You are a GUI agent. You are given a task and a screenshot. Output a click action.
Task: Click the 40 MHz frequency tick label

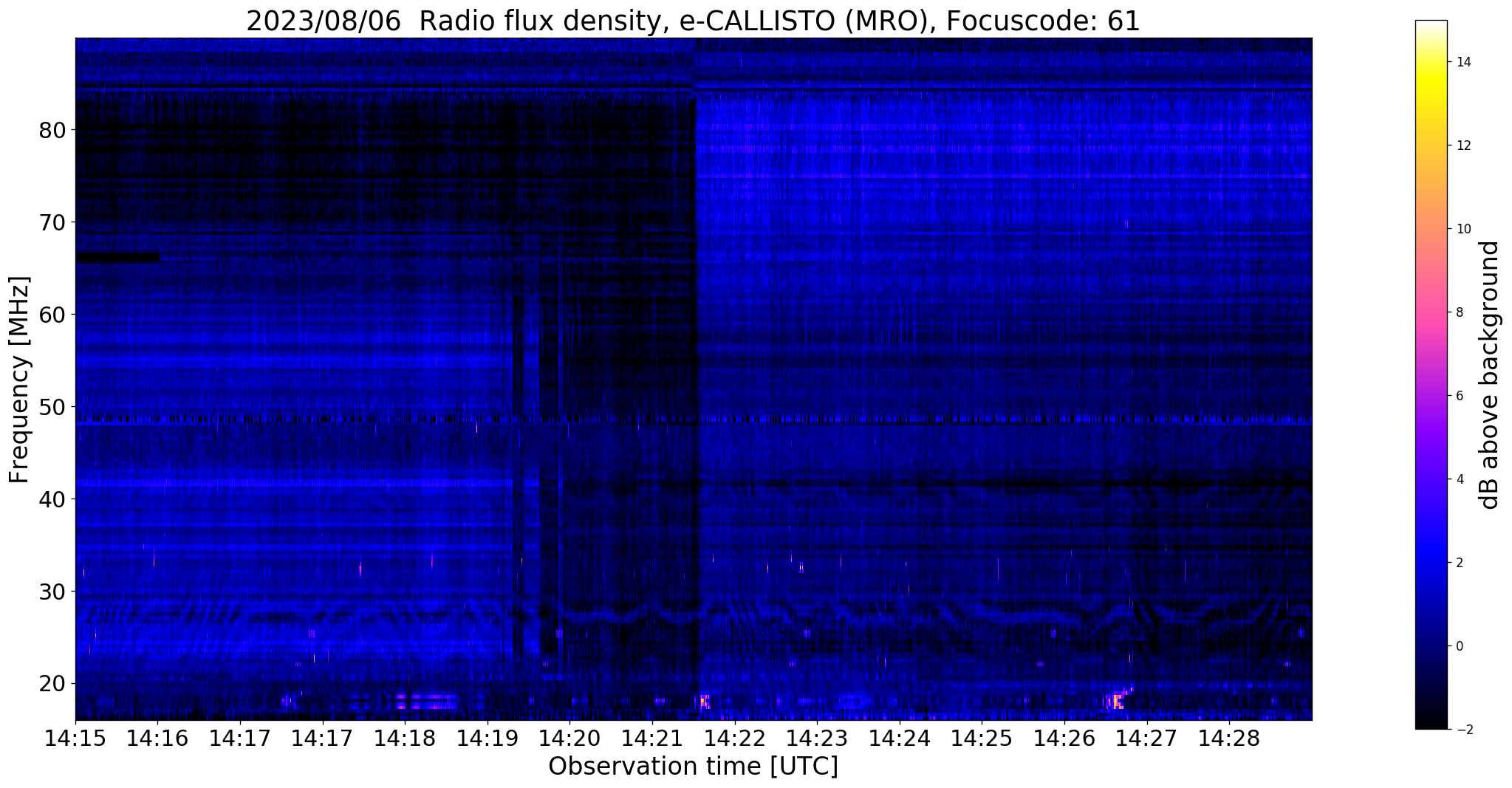point(52,499)
